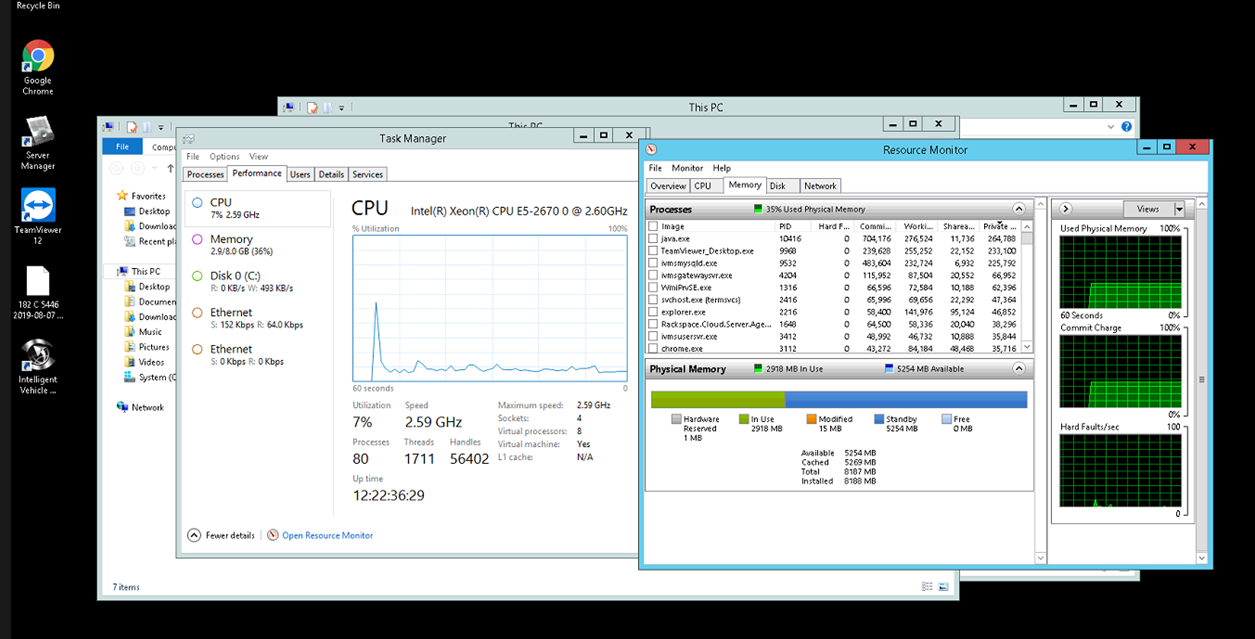Check the WmiPrvSE.exe checkbox
Screen dimensions: 1255x639
click(x=653, y=287)
